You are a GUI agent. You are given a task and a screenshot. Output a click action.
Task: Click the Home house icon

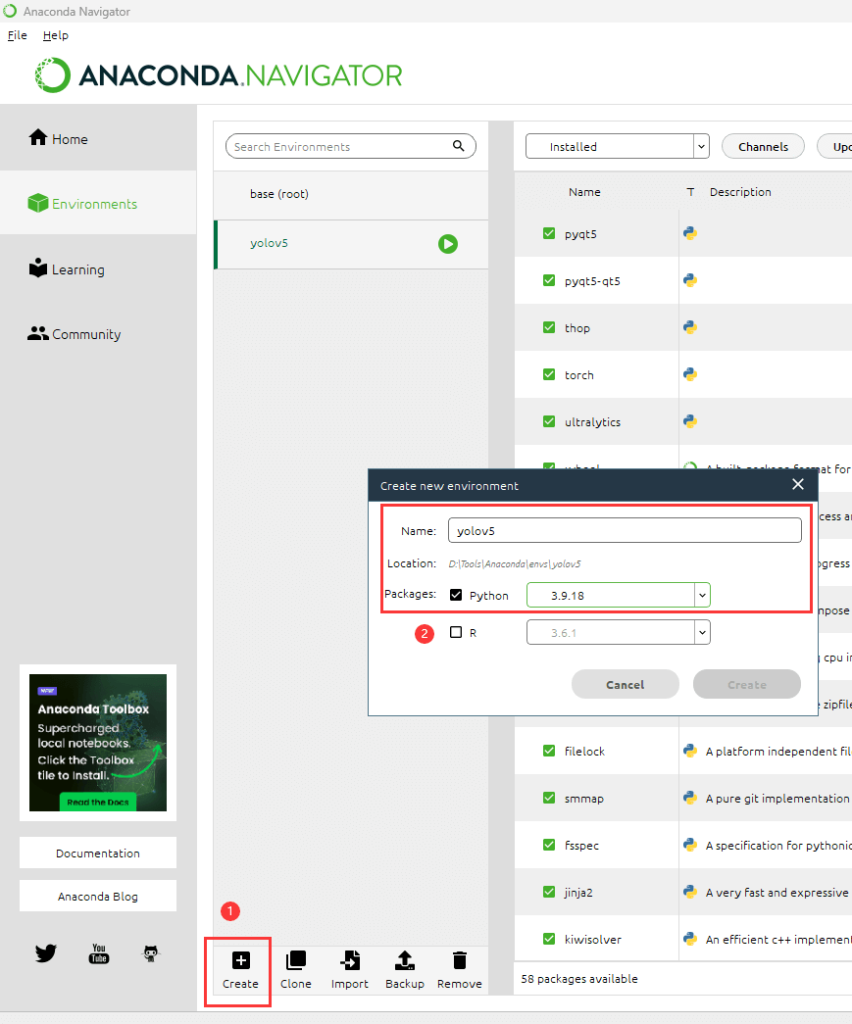tap(38, 137)
